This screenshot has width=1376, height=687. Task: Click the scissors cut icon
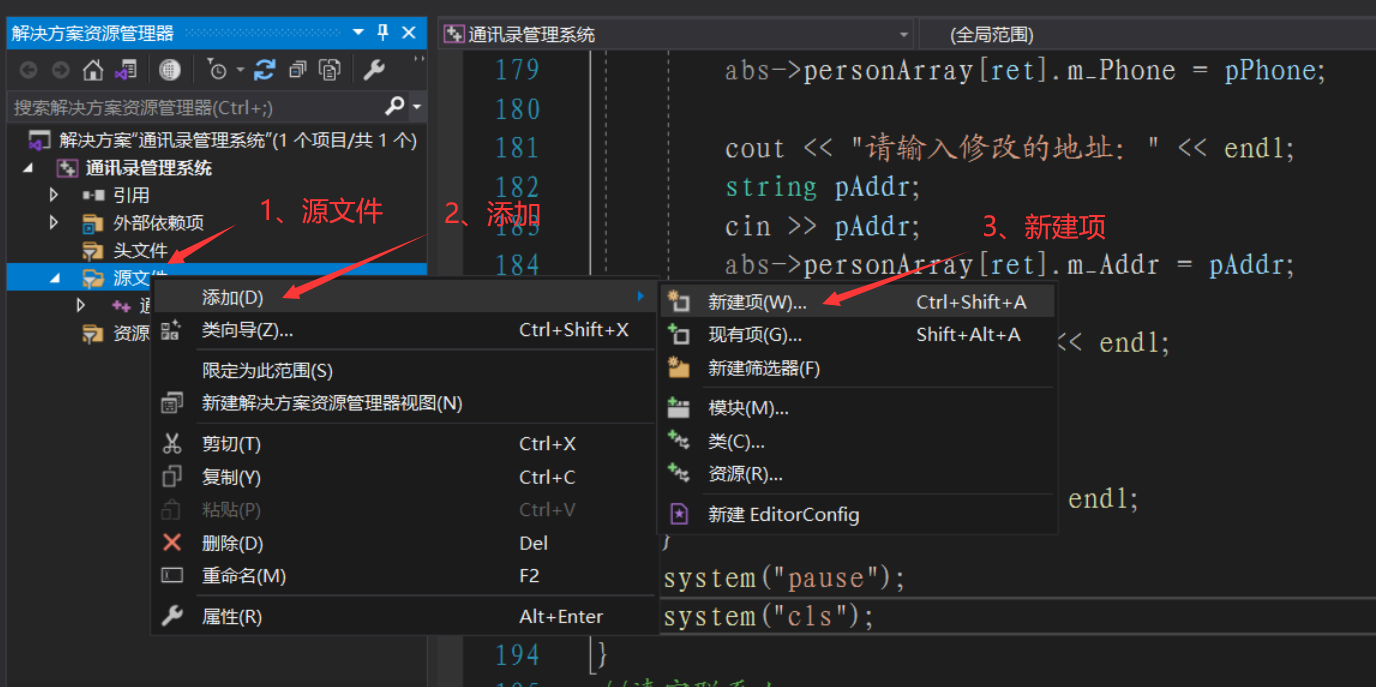click(172, 444)
